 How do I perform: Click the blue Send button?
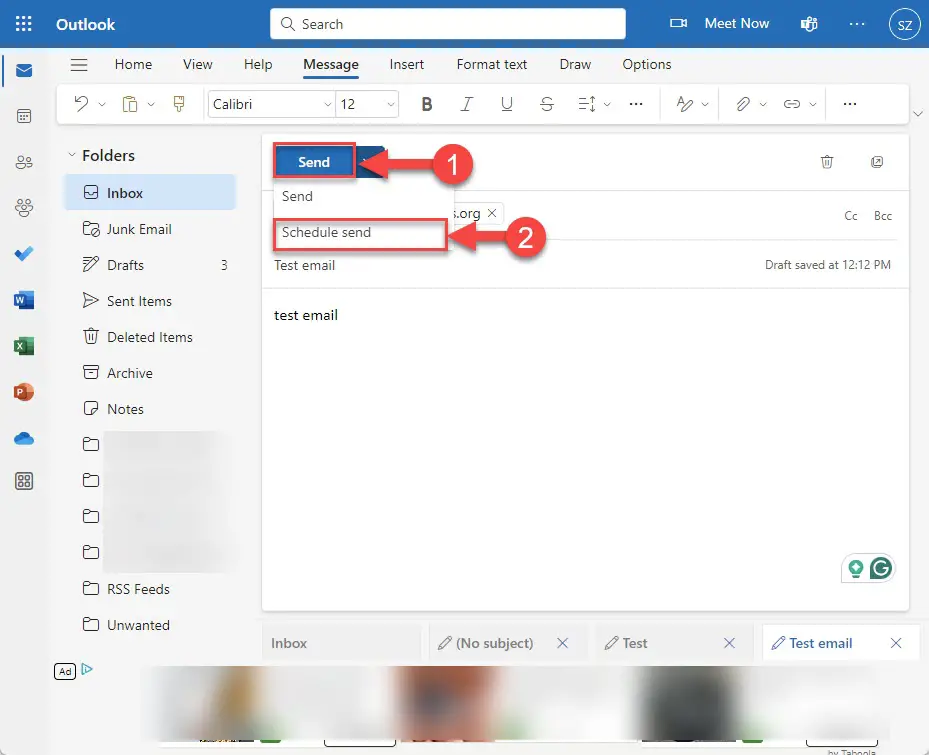(x=314, y=162)
